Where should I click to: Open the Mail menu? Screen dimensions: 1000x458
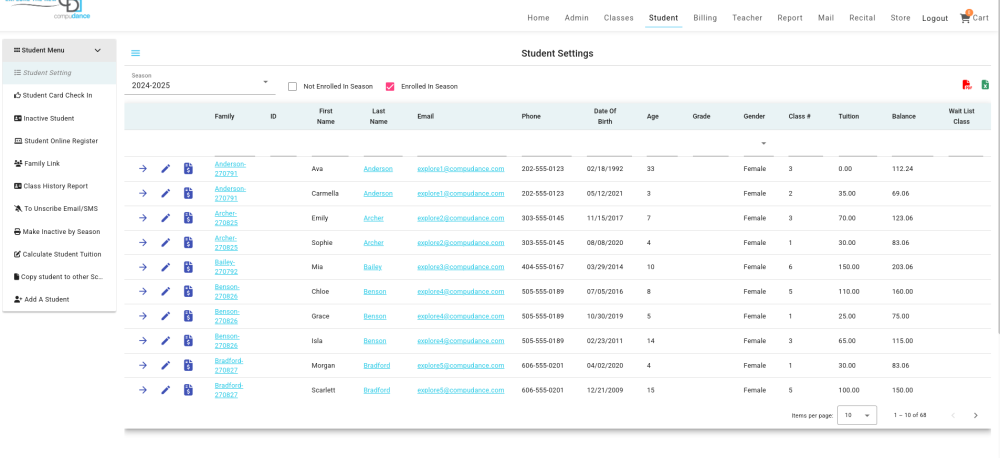[x=826, y=18]
